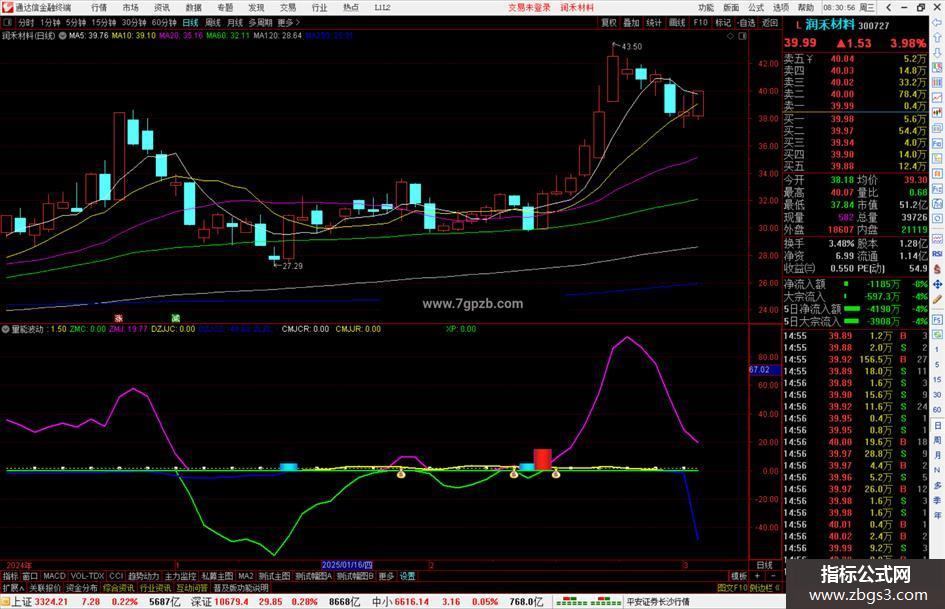This screenshot has width=945, height=609.
Task: Click the green 5日净流入额 flow bar
Action: point(852,308)
